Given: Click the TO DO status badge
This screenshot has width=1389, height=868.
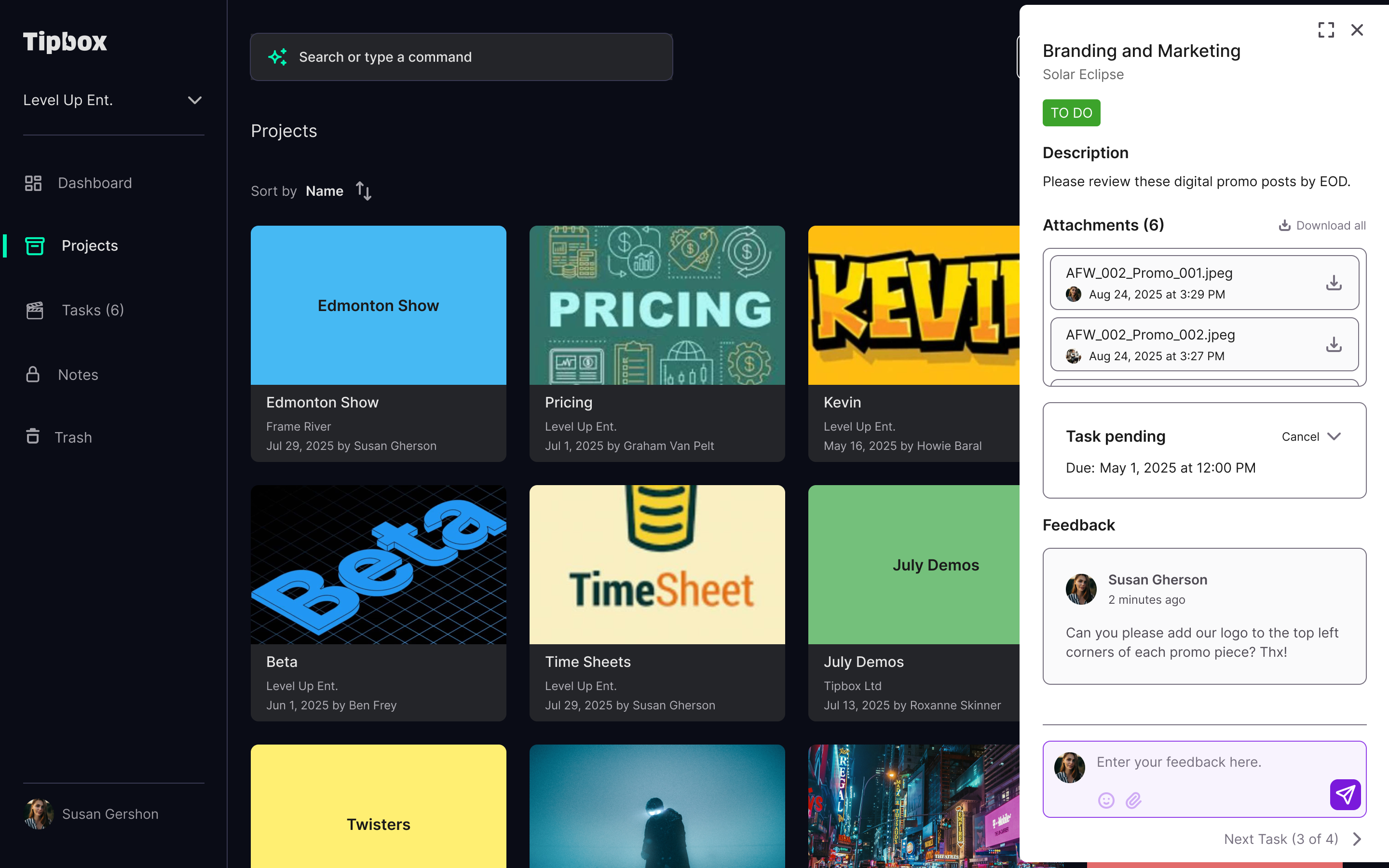Looking at the screenshot, I should click(1071, 113).
